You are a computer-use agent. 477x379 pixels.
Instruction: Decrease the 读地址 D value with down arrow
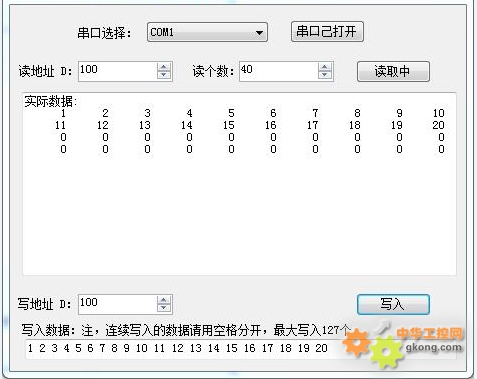point(164,75)
